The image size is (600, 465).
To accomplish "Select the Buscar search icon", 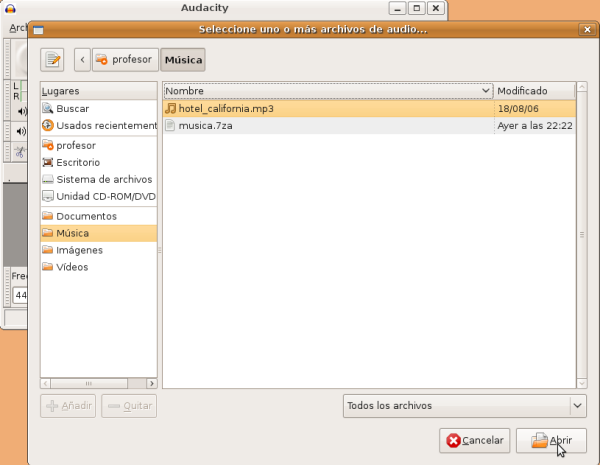I will coord(47,109).
